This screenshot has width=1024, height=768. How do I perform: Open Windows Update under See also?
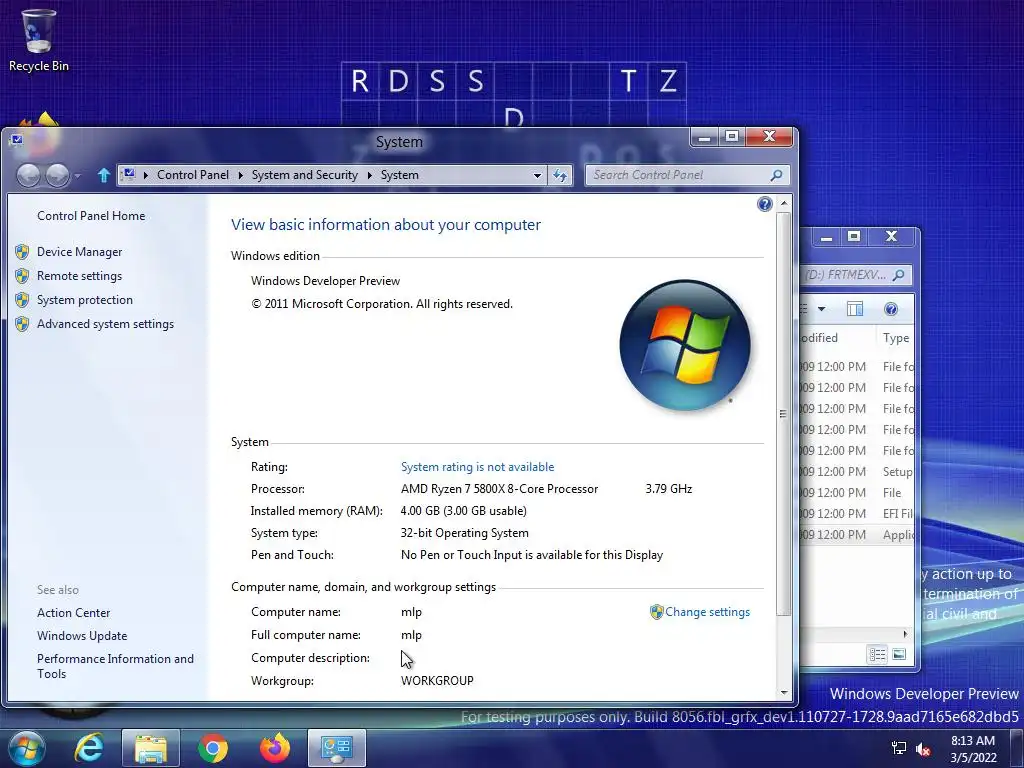pyautogui.click(x=82, y=636)
